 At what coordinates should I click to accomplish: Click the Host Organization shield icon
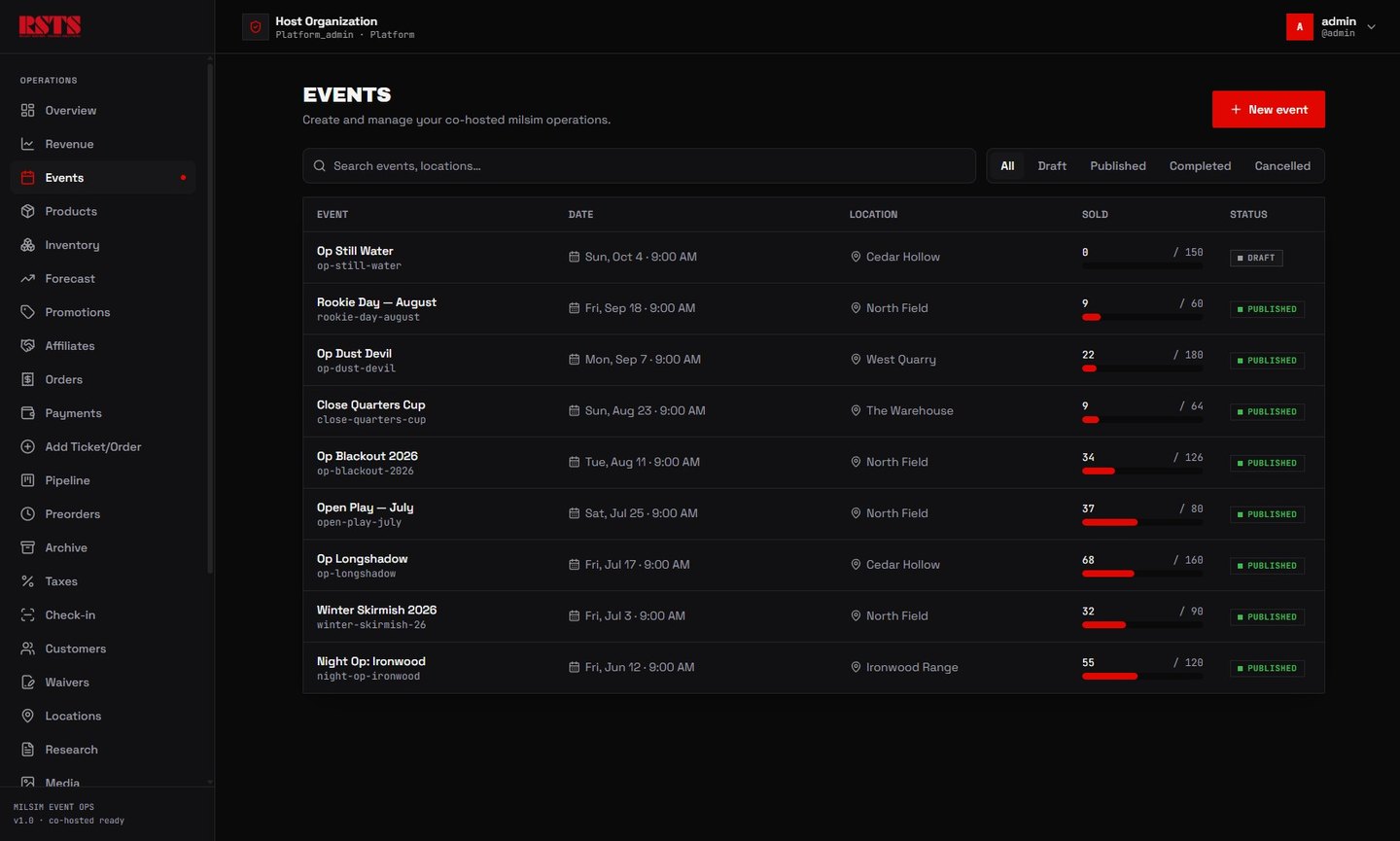coord(256,27)
